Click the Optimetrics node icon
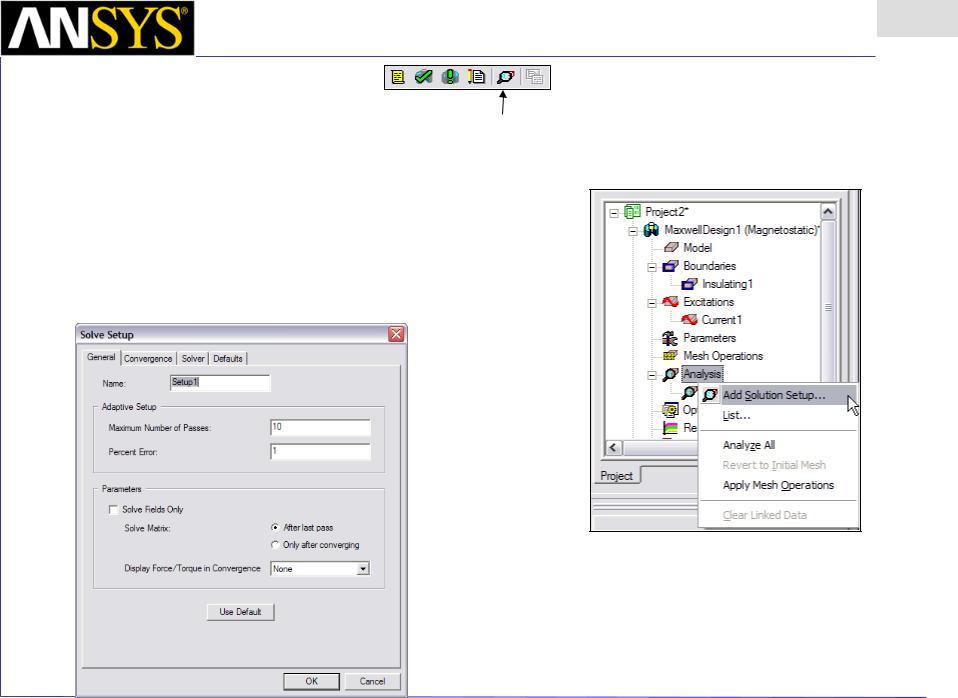Screen dimensions: 958x698 671,410
